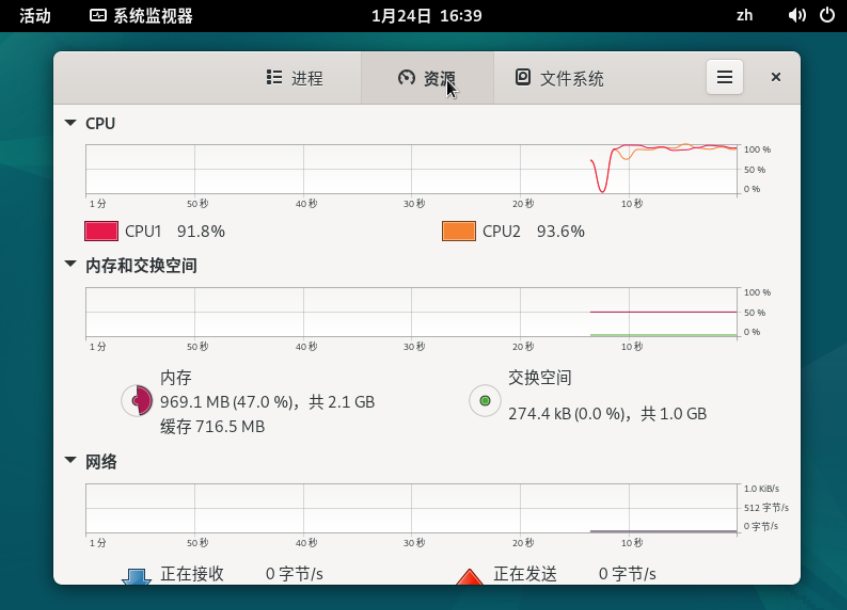This screenshot has width=847, height=610.
Task: Click the 交换空间 green color picker
Action: pyautogui.click(x=485, y=401)
